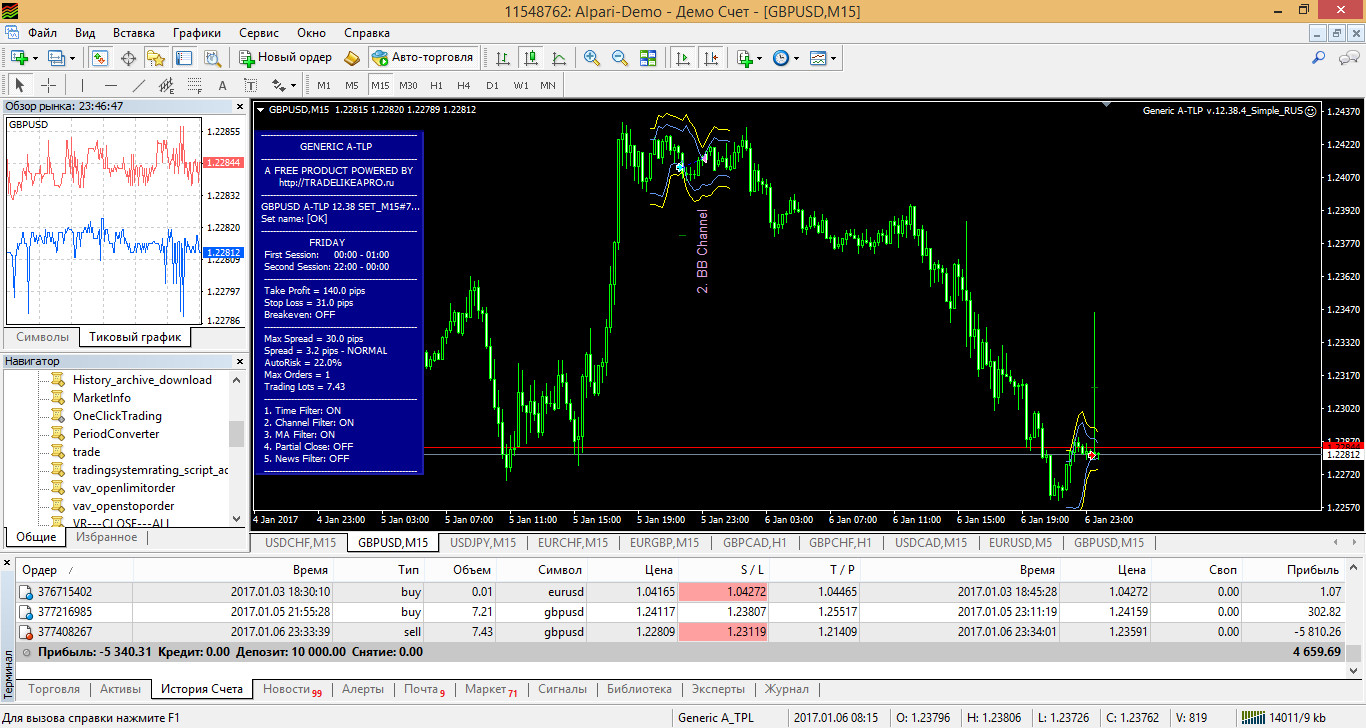Toggle the Авто-торговля button

click(423, 57)
